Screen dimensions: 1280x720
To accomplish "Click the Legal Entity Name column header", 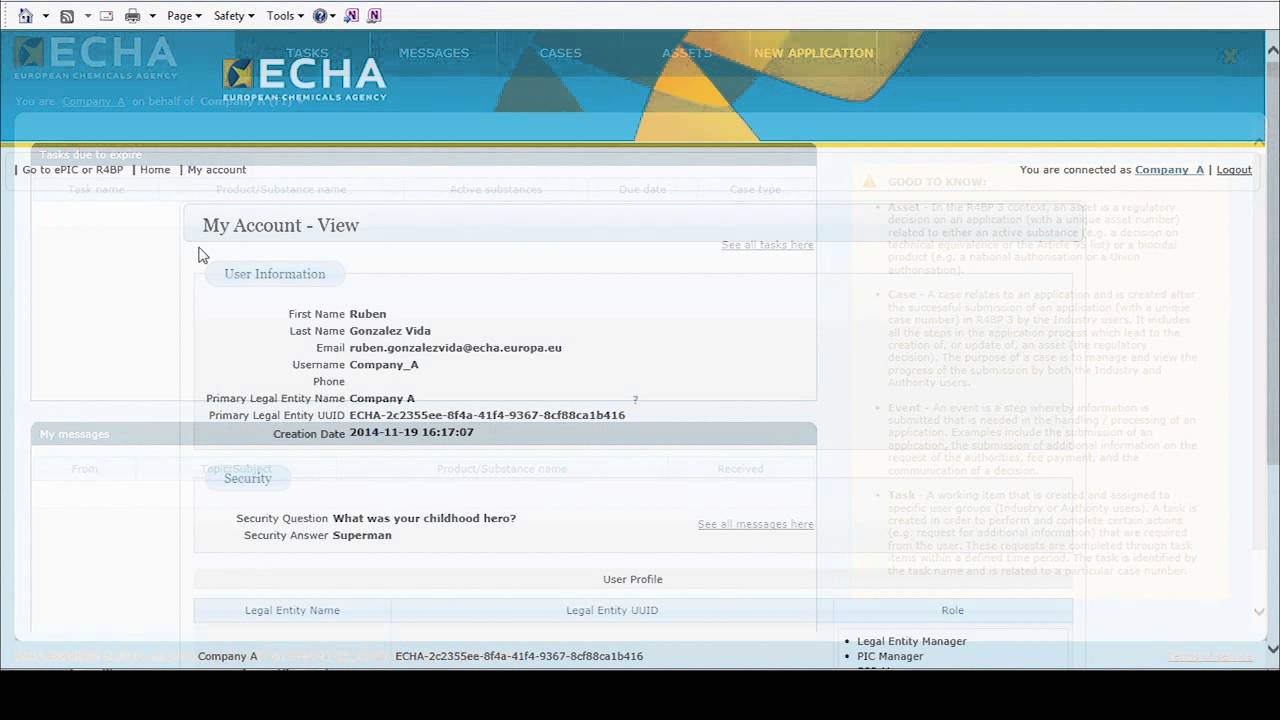I will coord(292,610).
